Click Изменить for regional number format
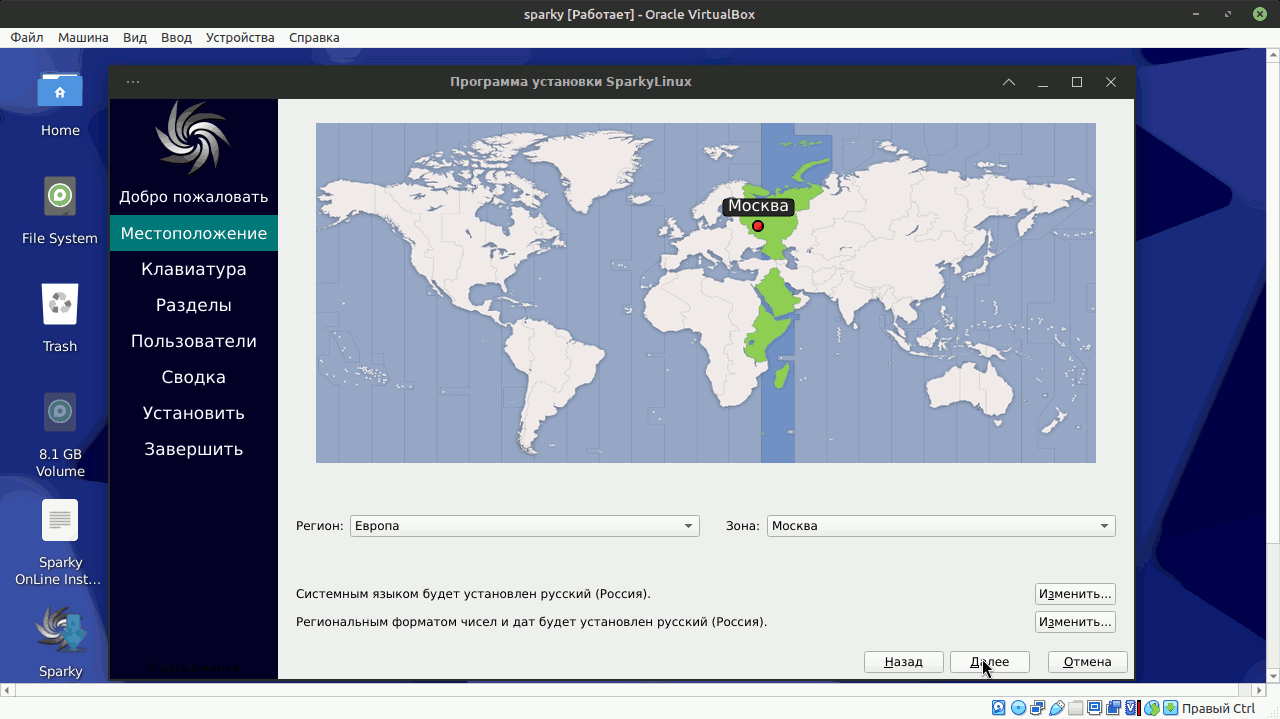The height and width of the screenshot is (719, 1280). pyautogui.click(x=1075, y=622)
